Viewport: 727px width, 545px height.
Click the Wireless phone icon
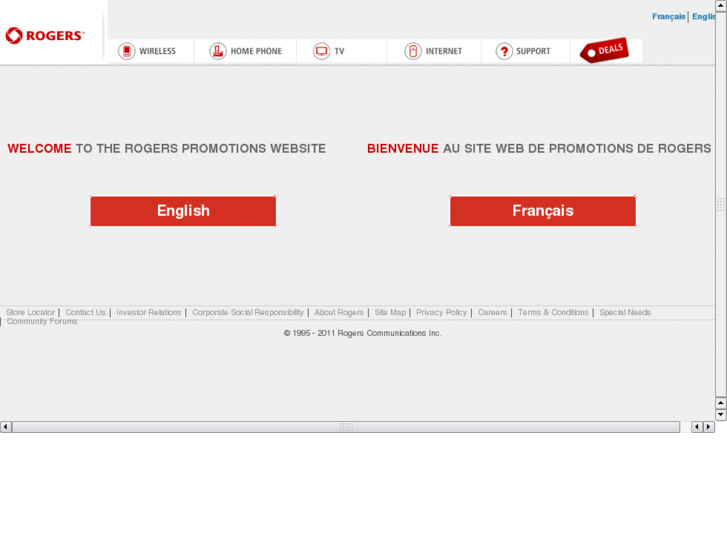(x=127, y=51)
